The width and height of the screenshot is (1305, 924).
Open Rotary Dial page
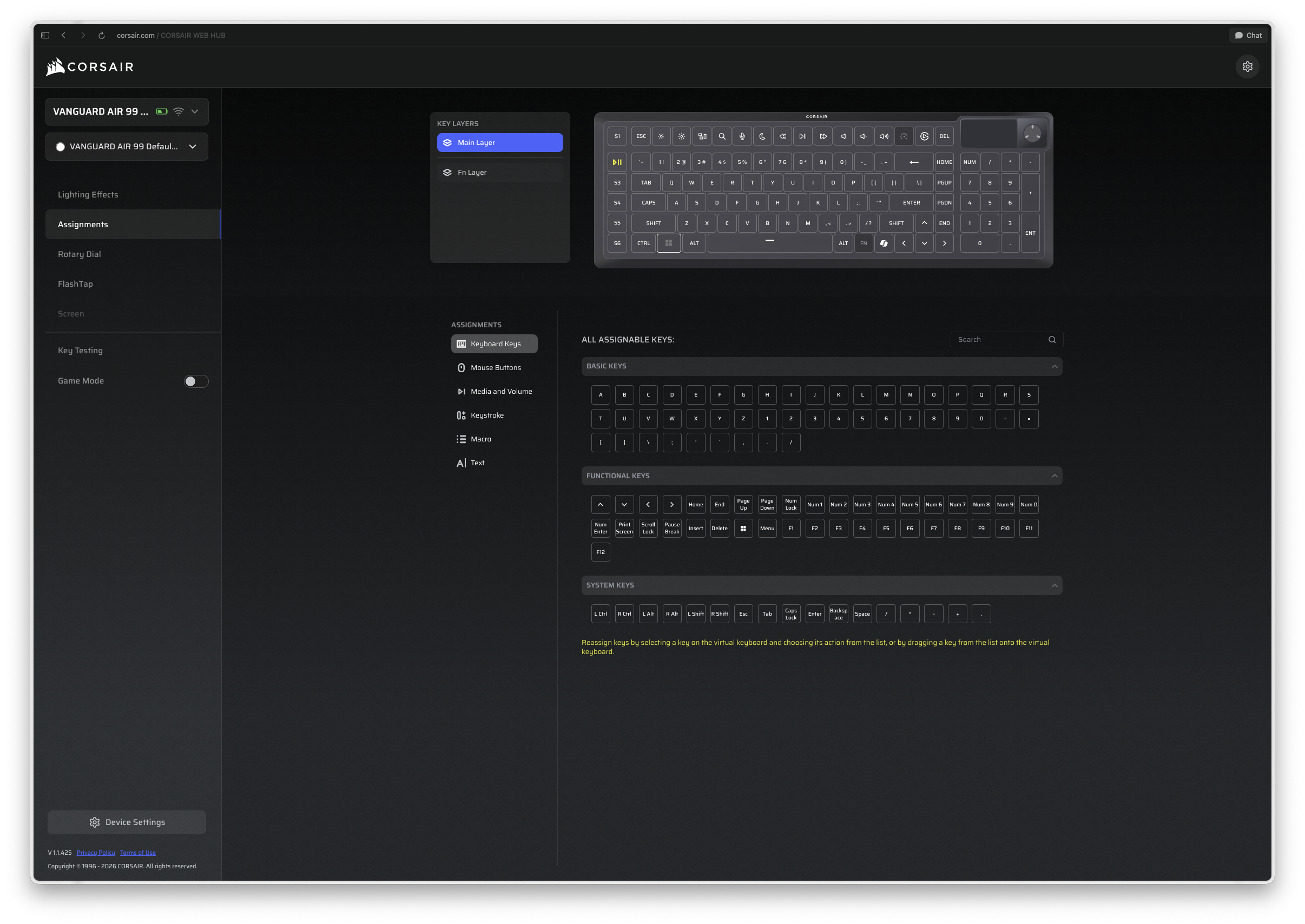point(133,254)
